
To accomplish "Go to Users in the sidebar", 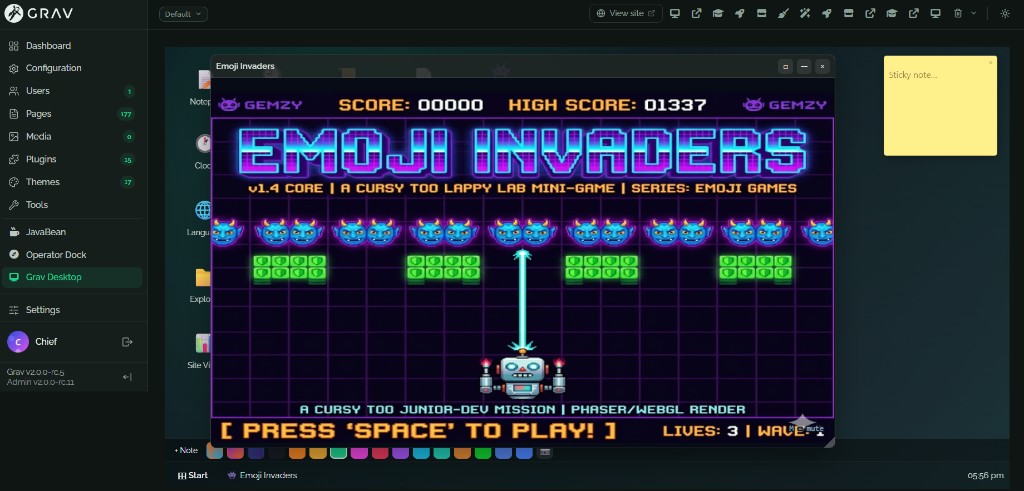I will 72,91.
